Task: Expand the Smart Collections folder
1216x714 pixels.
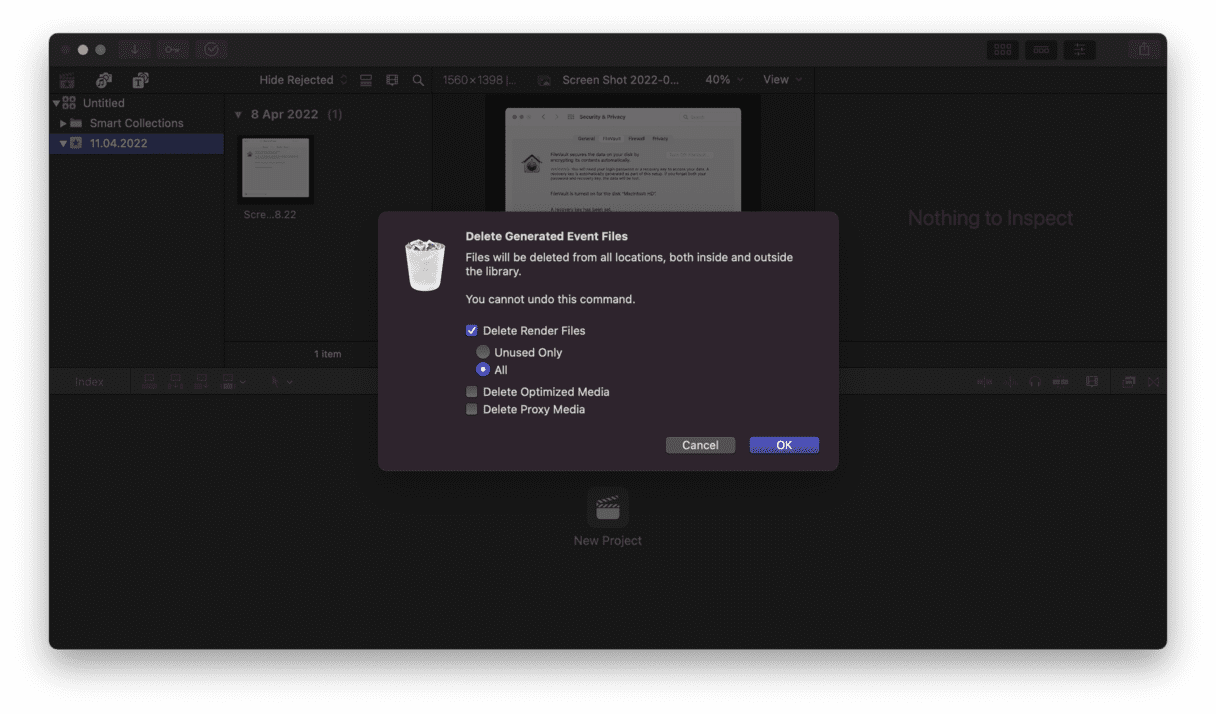Action: click(x=64, y=123)
